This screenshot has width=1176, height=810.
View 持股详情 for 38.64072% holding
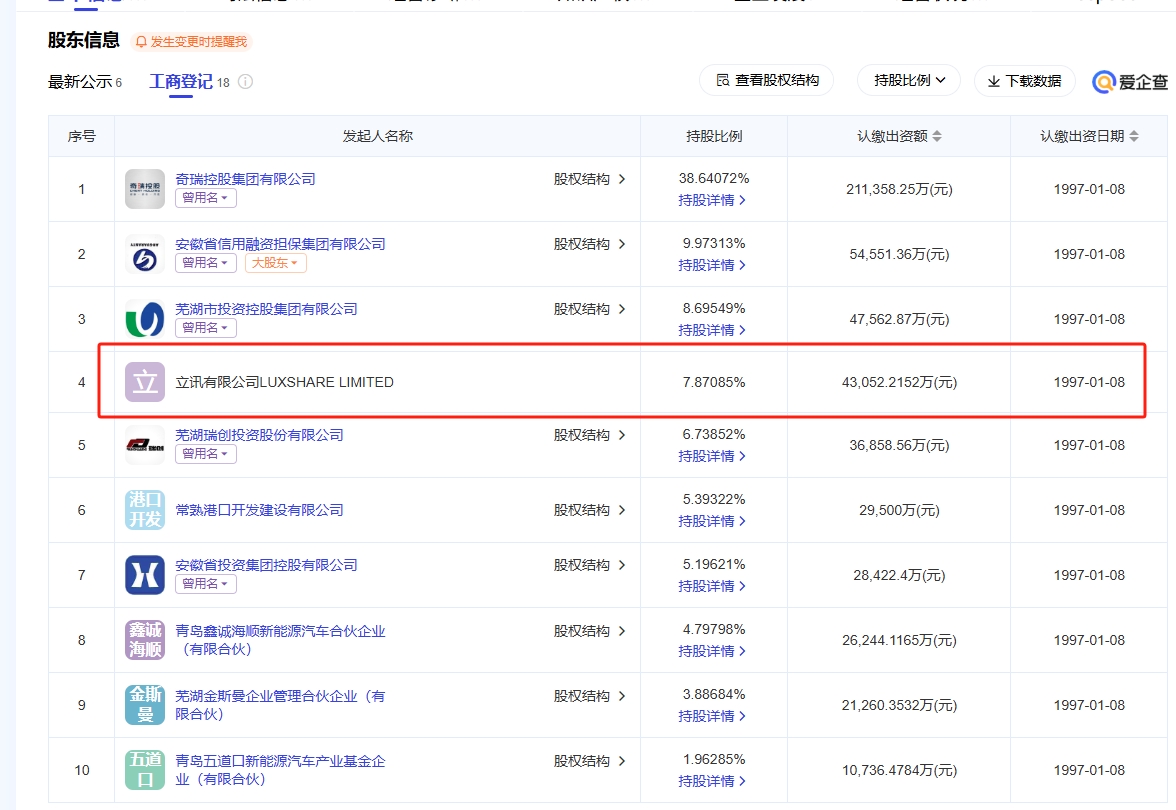click(712, 200)
